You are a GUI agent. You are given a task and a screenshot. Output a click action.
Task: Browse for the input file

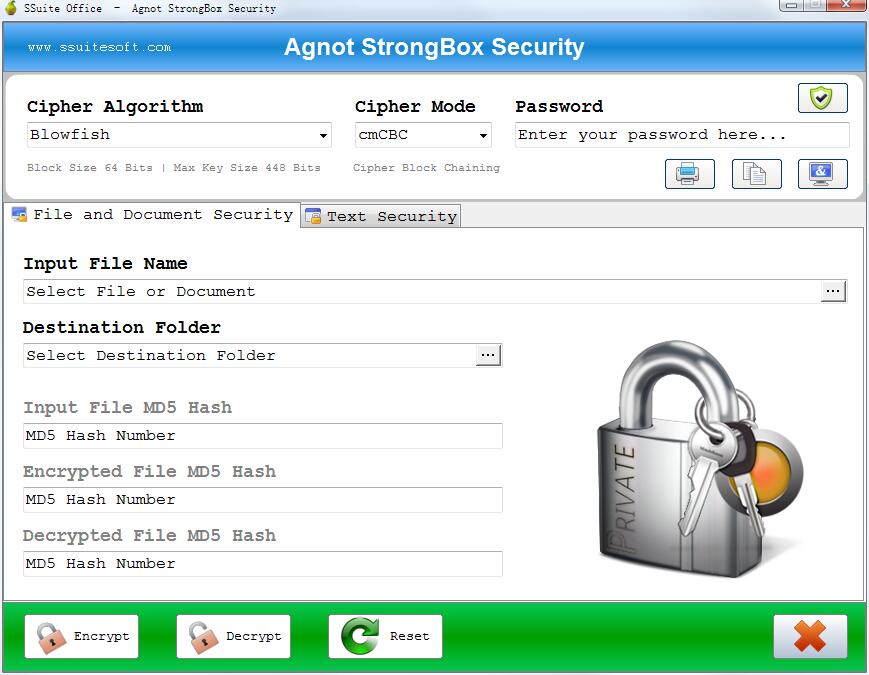tap(833, 292)
